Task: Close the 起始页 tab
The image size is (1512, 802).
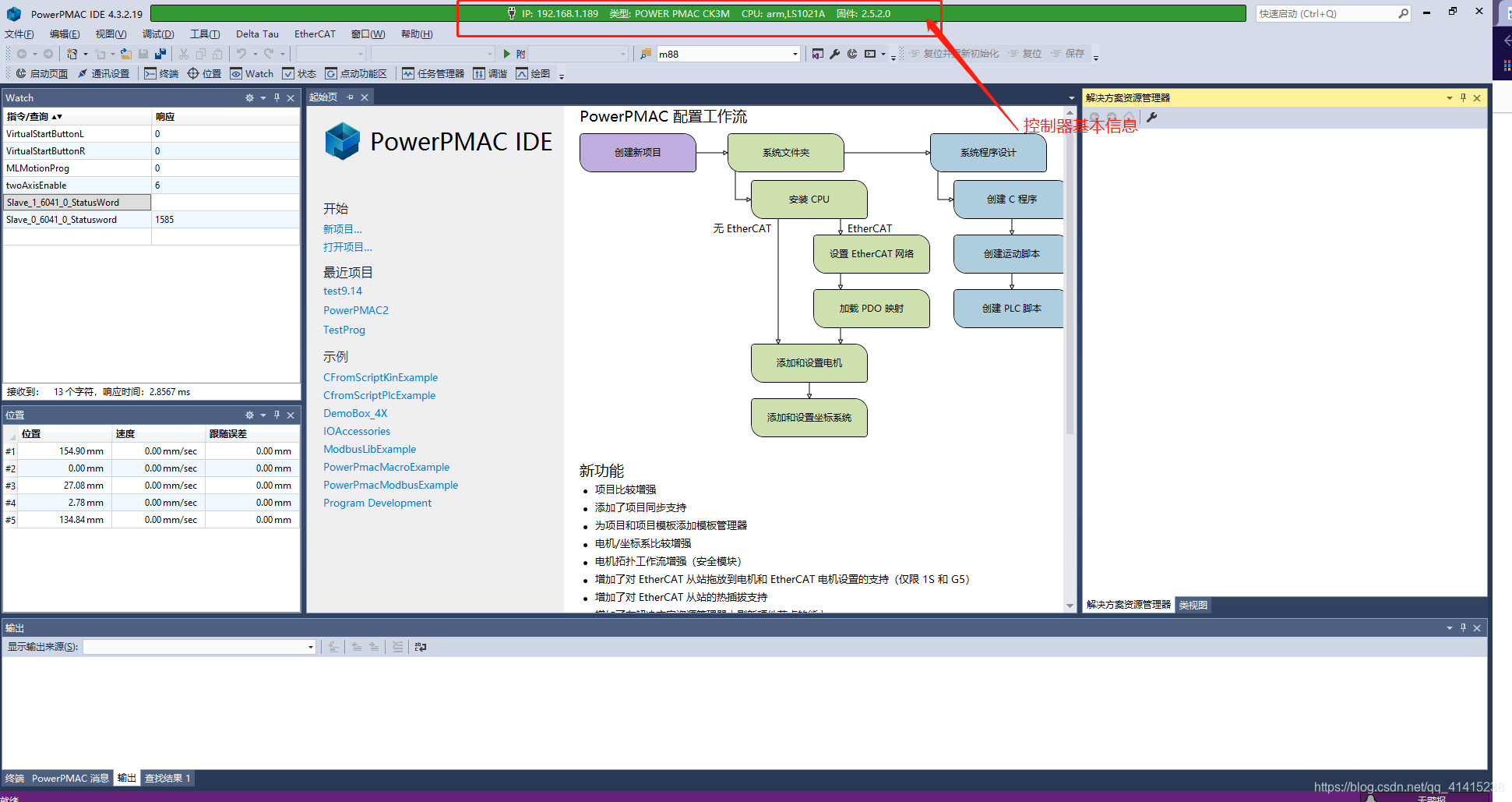Action: click(x=364, y=97)
